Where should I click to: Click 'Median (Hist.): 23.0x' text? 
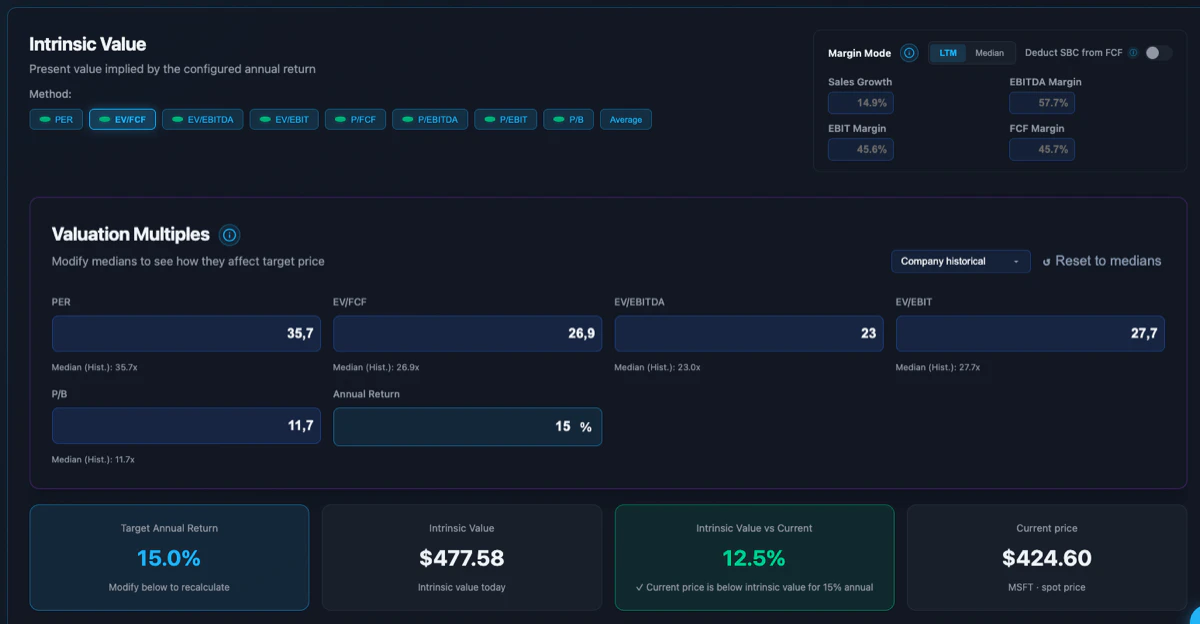point(657,367)
